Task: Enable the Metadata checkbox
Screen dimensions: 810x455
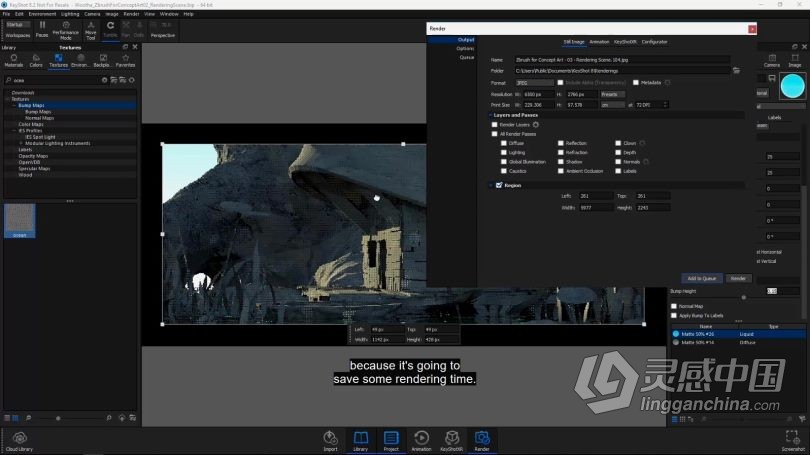Action: 636,83
